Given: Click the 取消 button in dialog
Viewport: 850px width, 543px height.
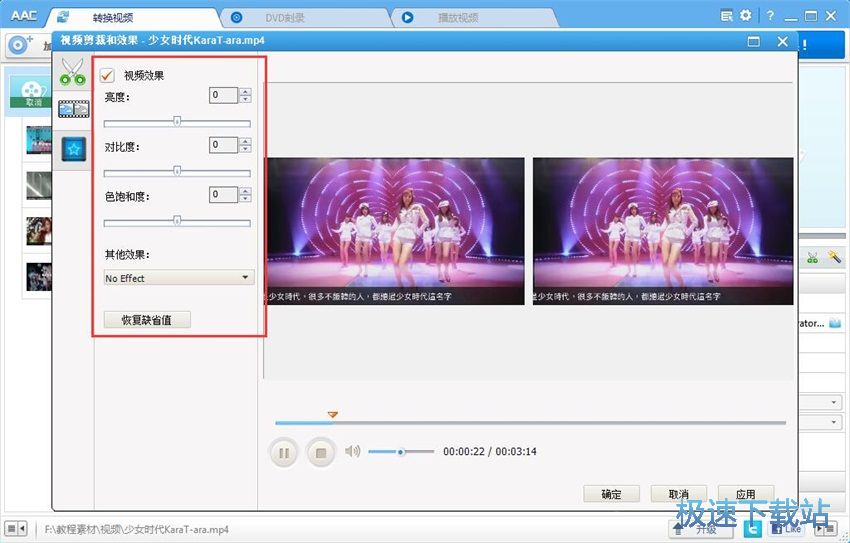Looking at the screenshot, I should [679, 494].
